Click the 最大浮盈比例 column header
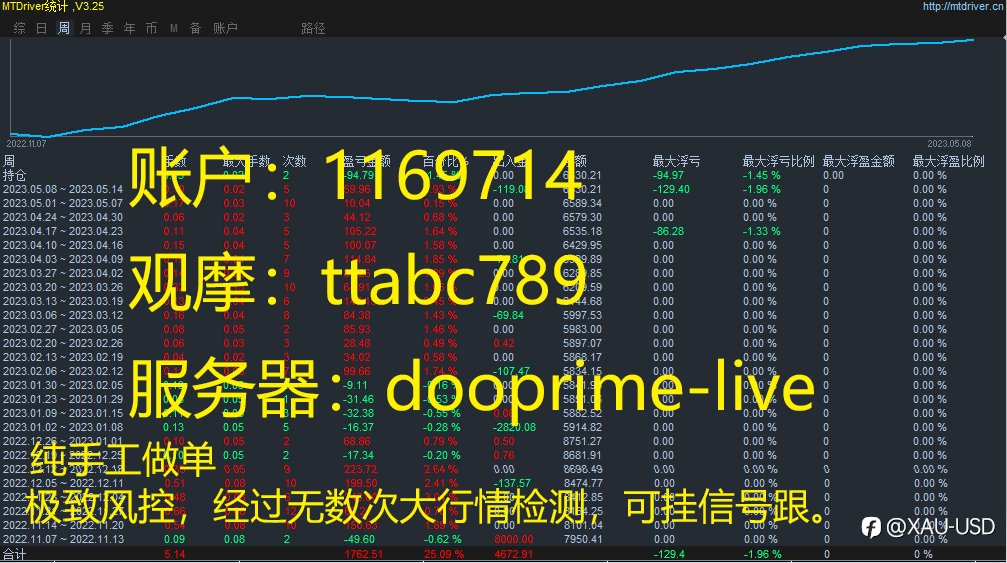Screen dimensions: 1007x563 click(949, 161)
